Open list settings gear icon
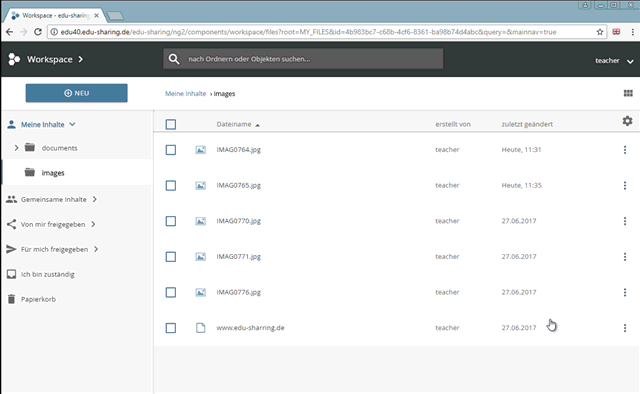 point(627,121)
